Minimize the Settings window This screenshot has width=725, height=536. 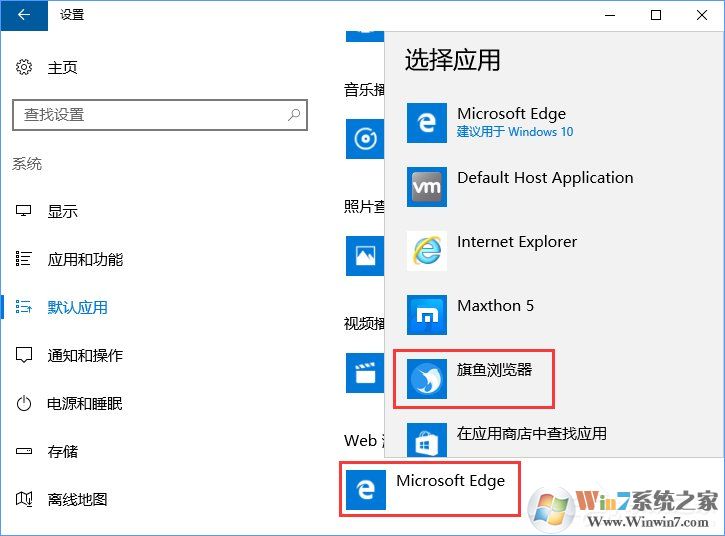point(610,15)
